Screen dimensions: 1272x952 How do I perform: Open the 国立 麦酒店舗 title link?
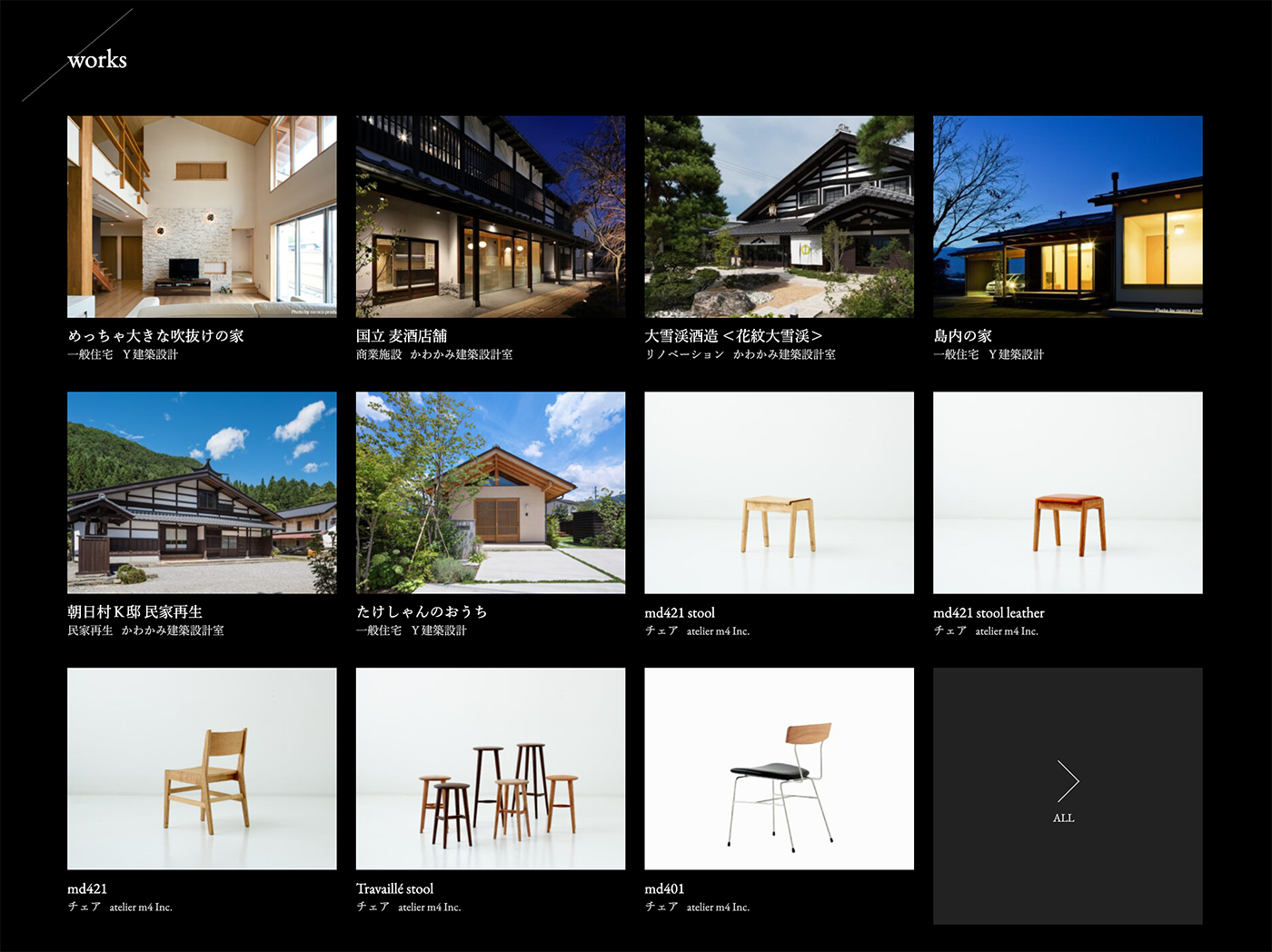coord(402,336)
